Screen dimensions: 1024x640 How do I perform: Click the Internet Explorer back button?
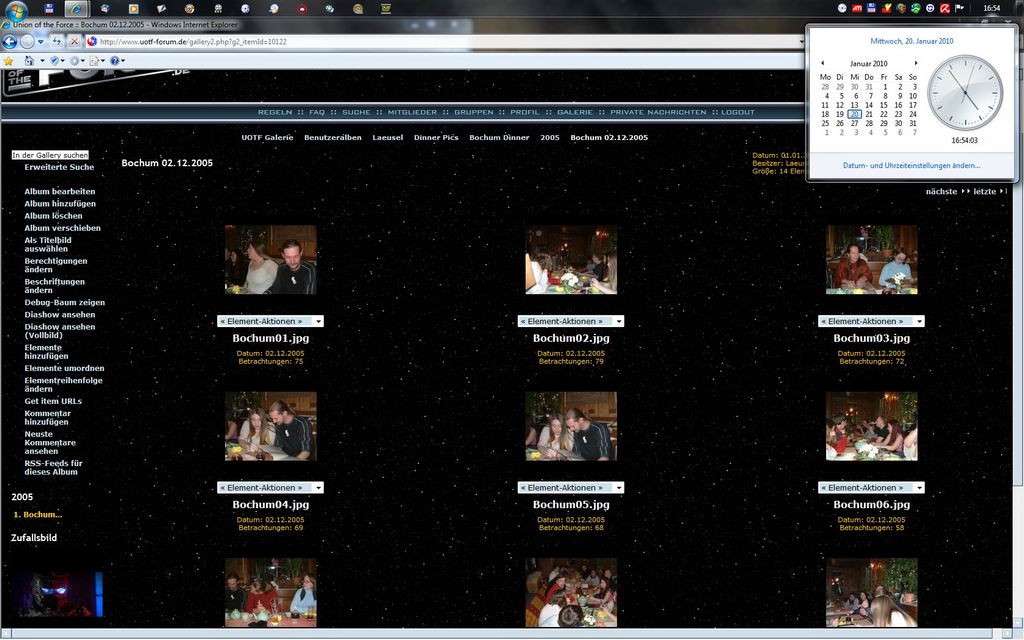pos(10,41)
